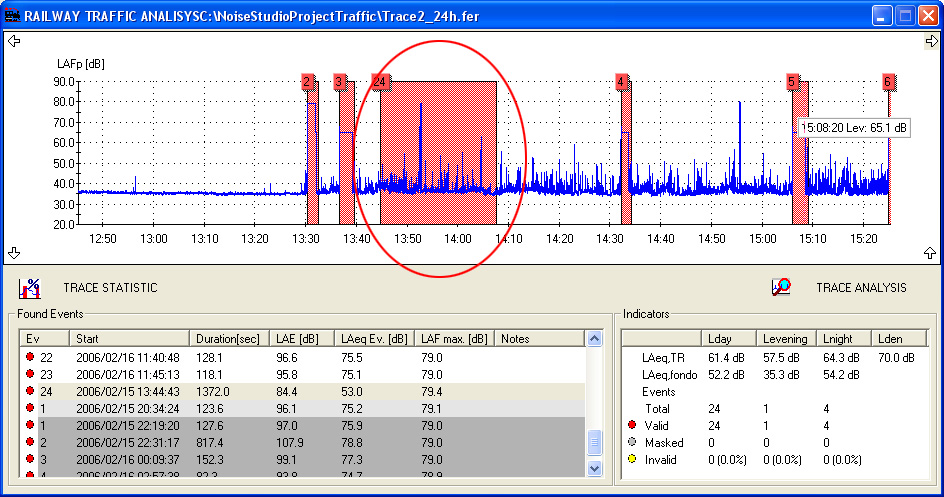
Task: Select event marker 3 on the chart
Action: [x=339, y=82]
